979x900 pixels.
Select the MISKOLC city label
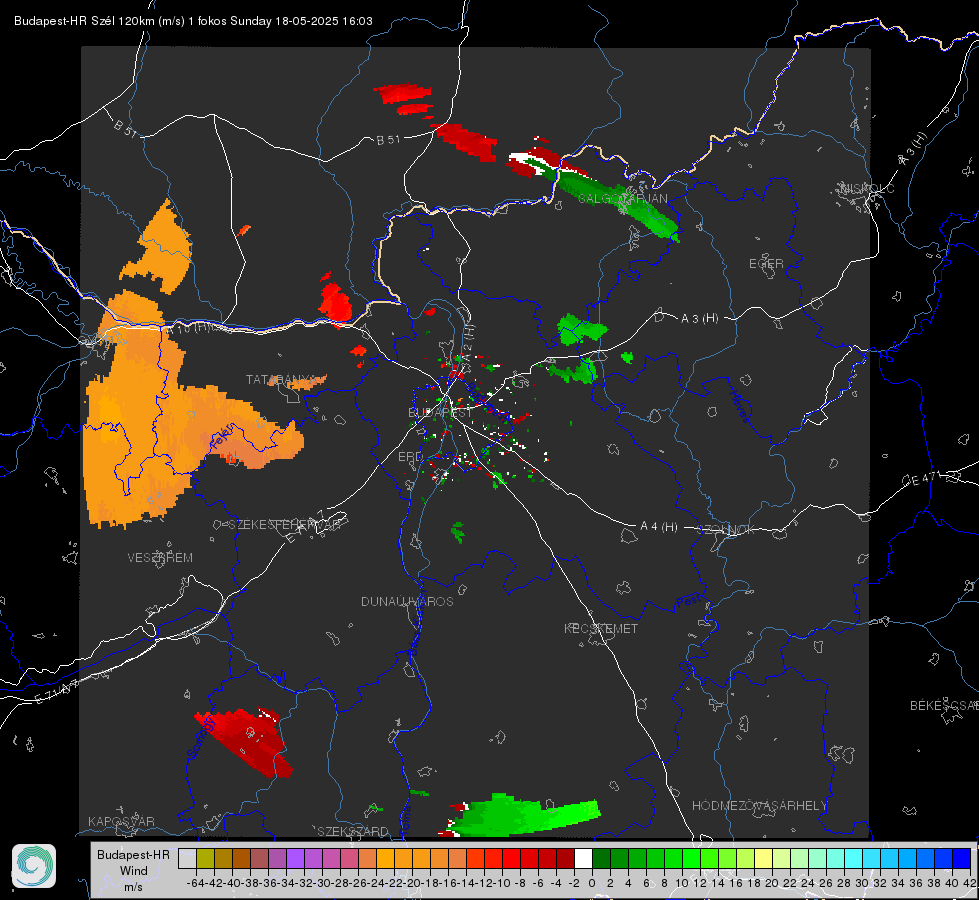click(x=867, y=188)
